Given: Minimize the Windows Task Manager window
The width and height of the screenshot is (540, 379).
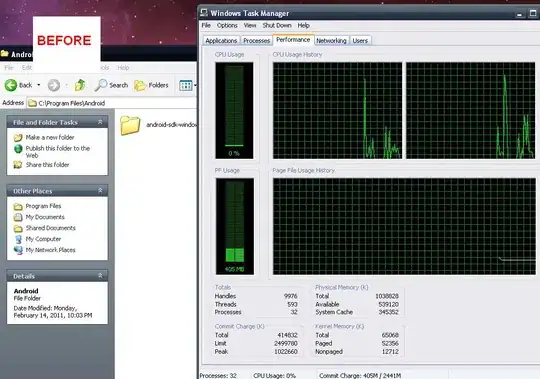Looking at the screenshot, I should tap(520, 14).
